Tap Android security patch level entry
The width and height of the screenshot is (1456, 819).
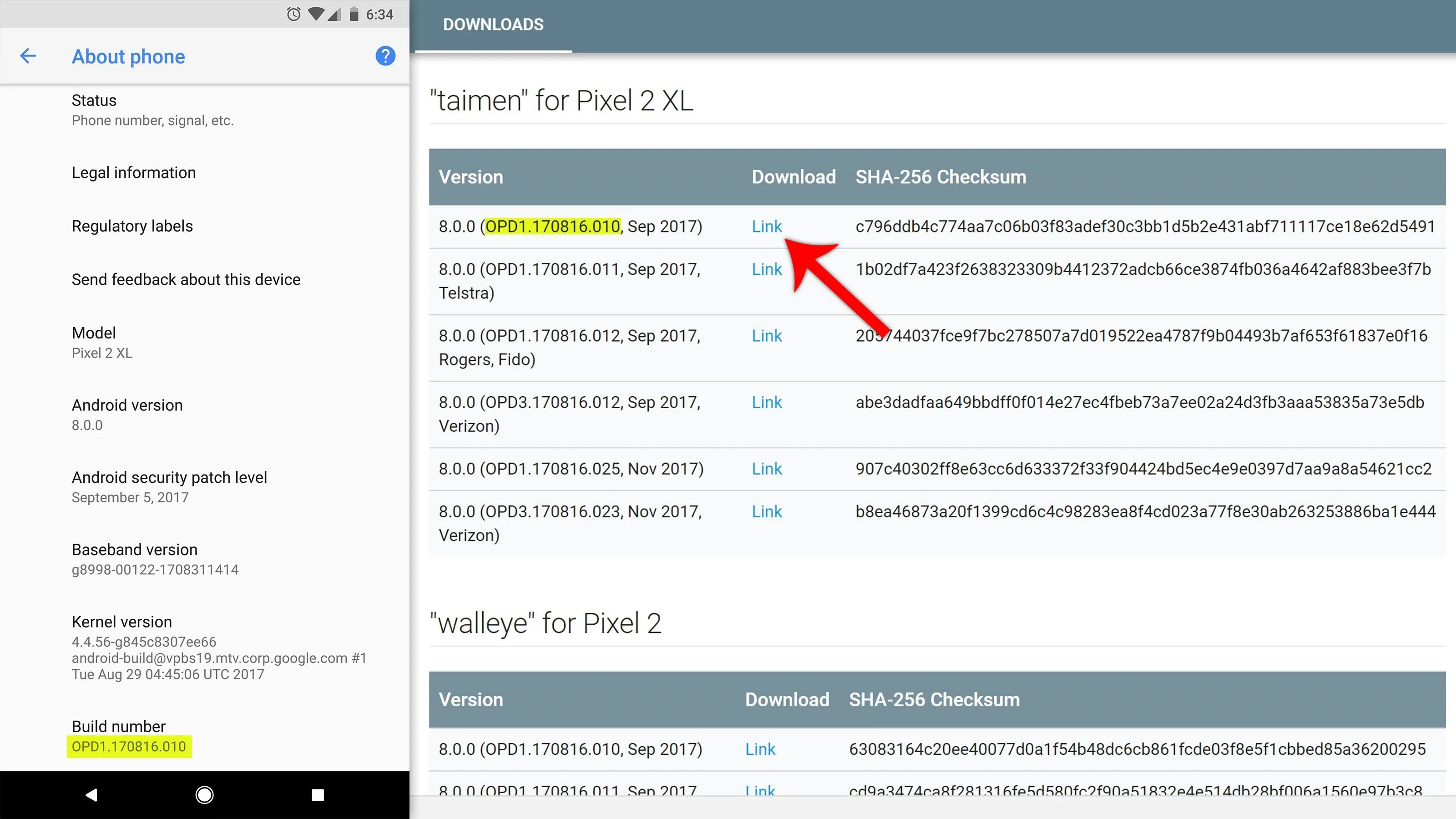(x=205, y=487)
